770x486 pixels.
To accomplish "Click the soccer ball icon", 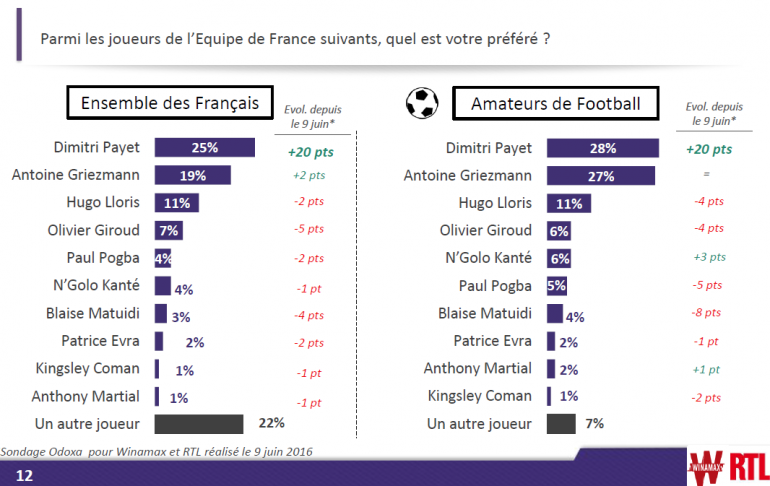I will pyautogui.click(x=422, y=103).
